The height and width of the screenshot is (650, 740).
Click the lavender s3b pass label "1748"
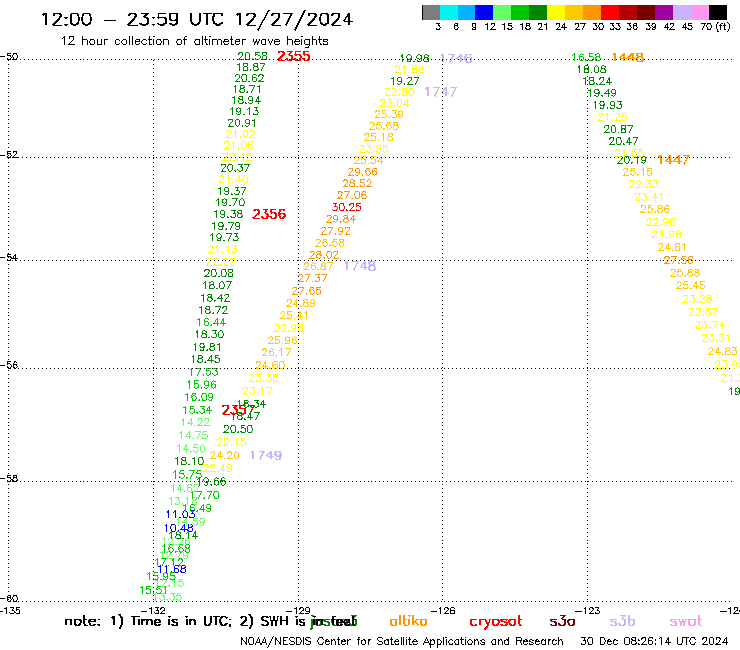(x=360, y=266)
